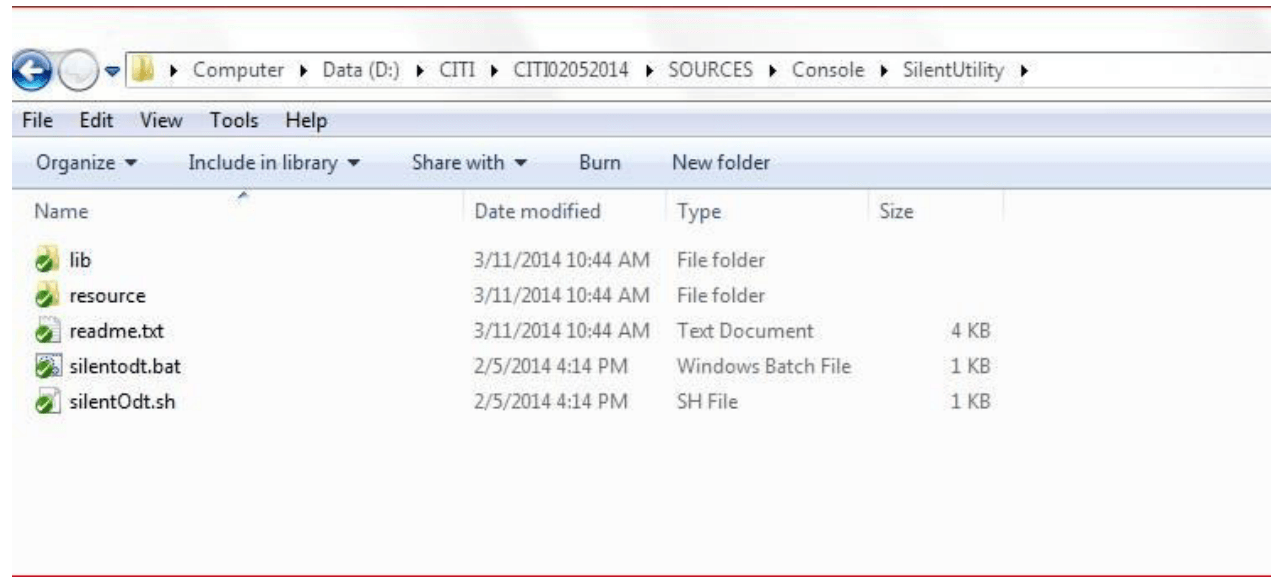Expand the arrow after SOURCES breadcrumb
Screen dimensions: 1279x579
coord(774,72)
